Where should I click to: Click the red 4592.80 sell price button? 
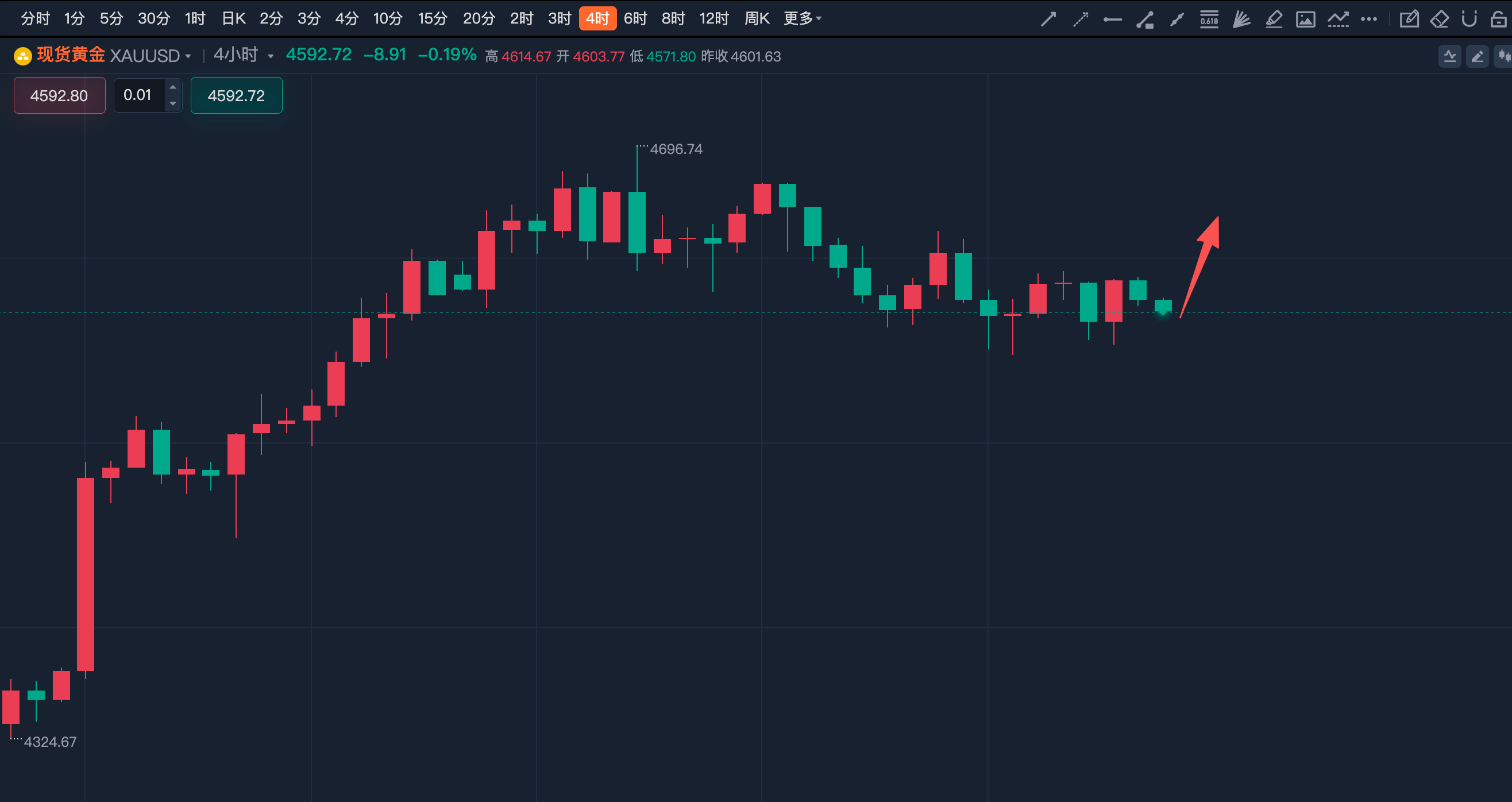(59, 95)
